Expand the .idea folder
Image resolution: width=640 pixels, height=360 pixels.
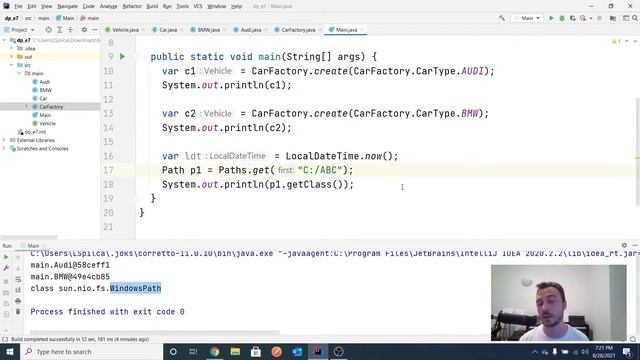pos(12,48)
